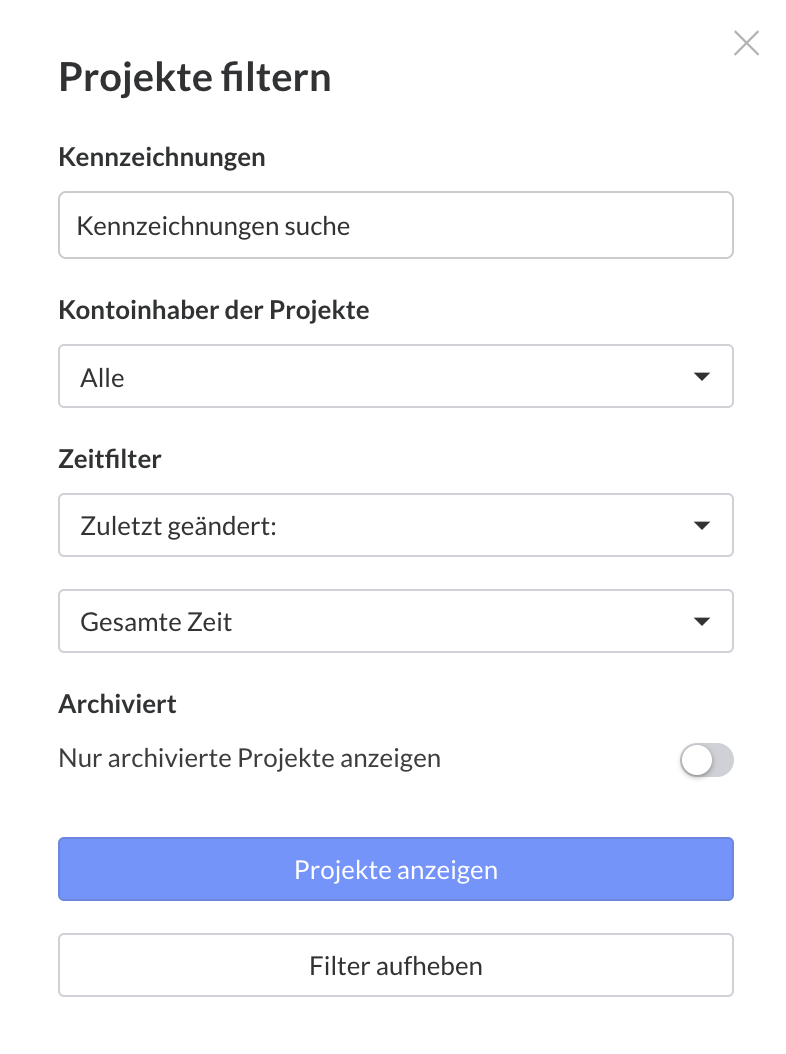Click the 'Kennzeichnungen' section heading
Viewport: 786px width, 1054px height.
(162, 157)
